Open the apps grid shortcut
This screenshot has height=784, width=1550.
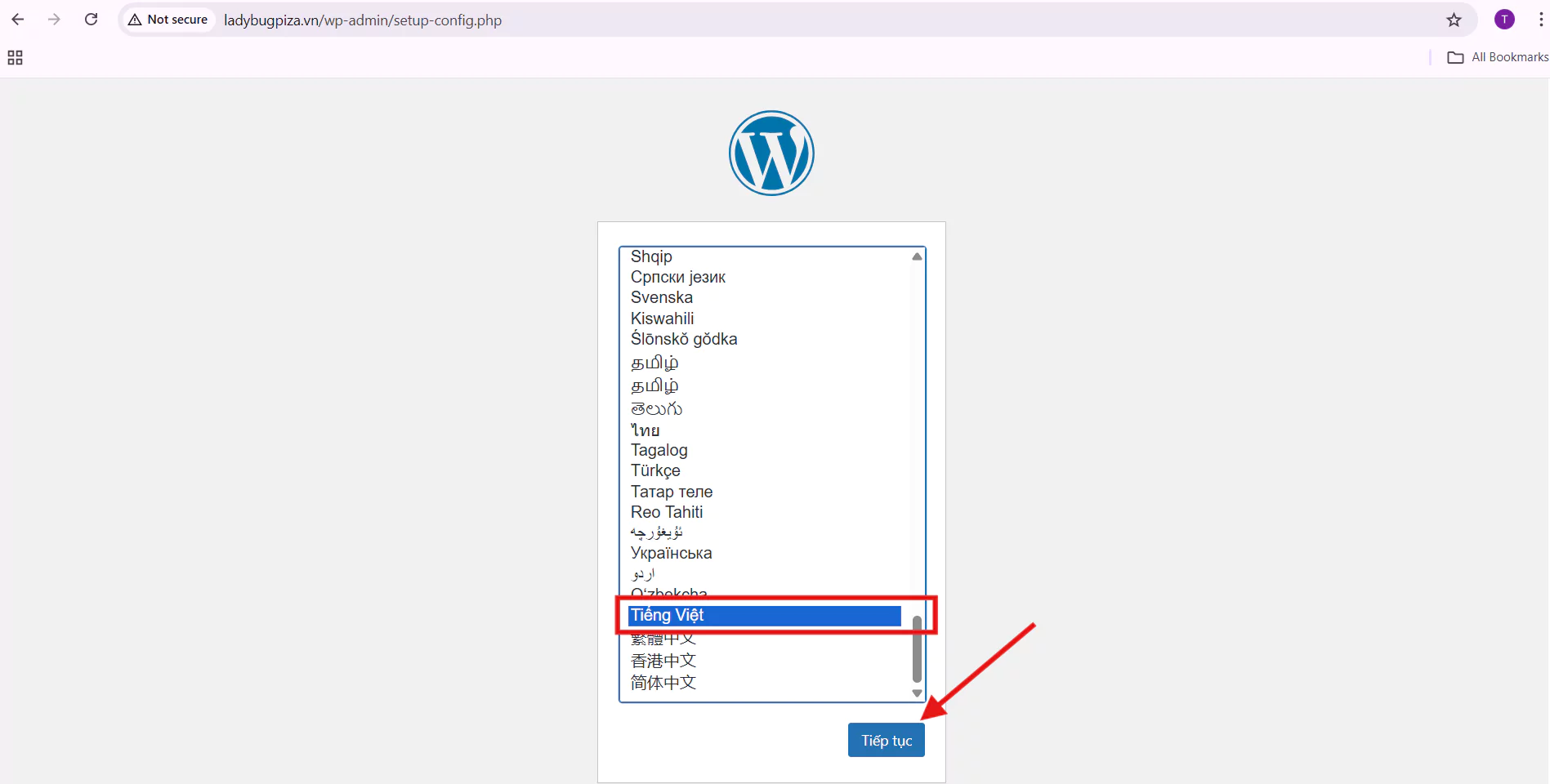pos(15,57)
